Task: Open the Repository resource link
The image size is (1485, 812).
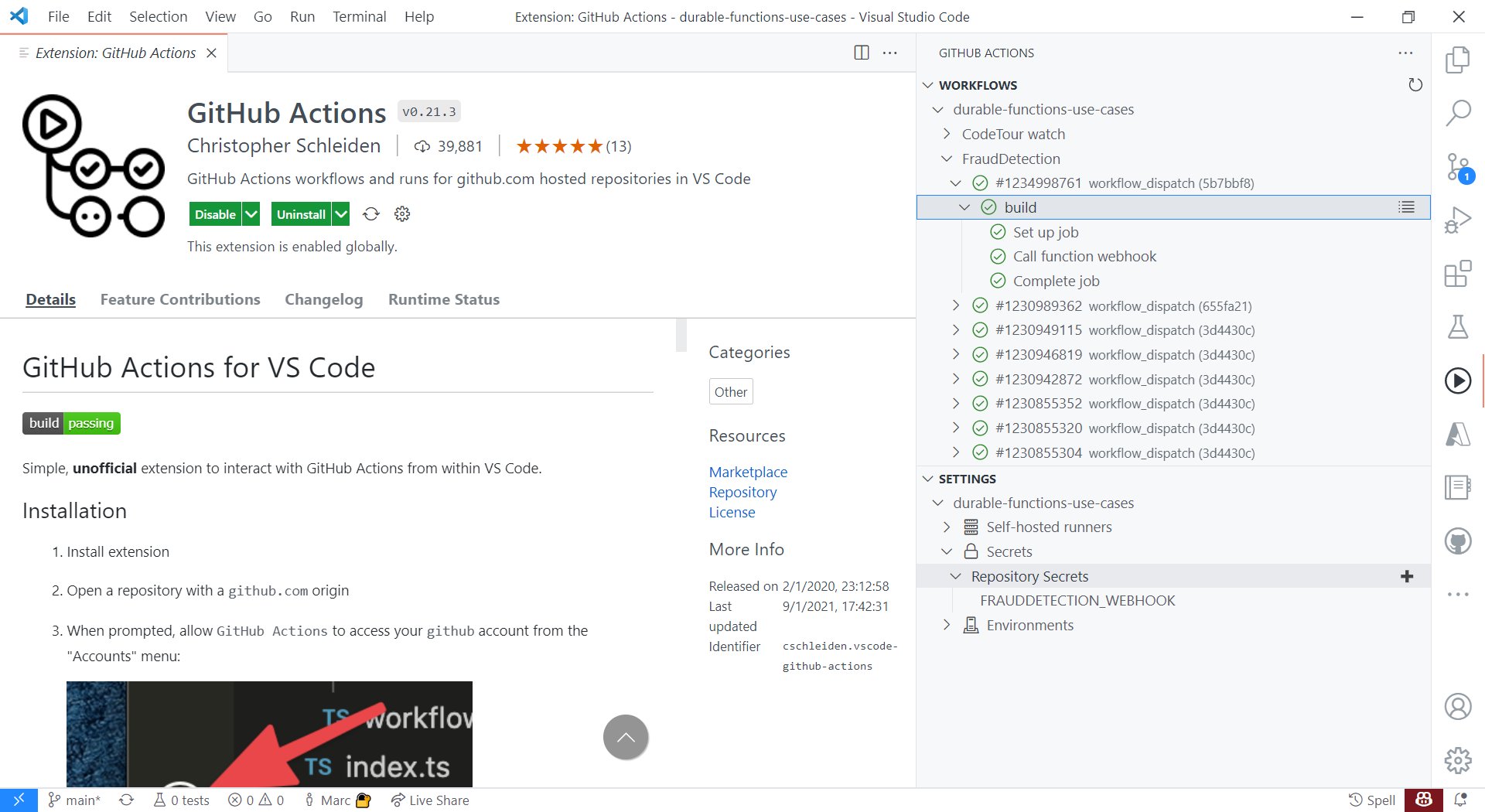Action: click(742, 492)
